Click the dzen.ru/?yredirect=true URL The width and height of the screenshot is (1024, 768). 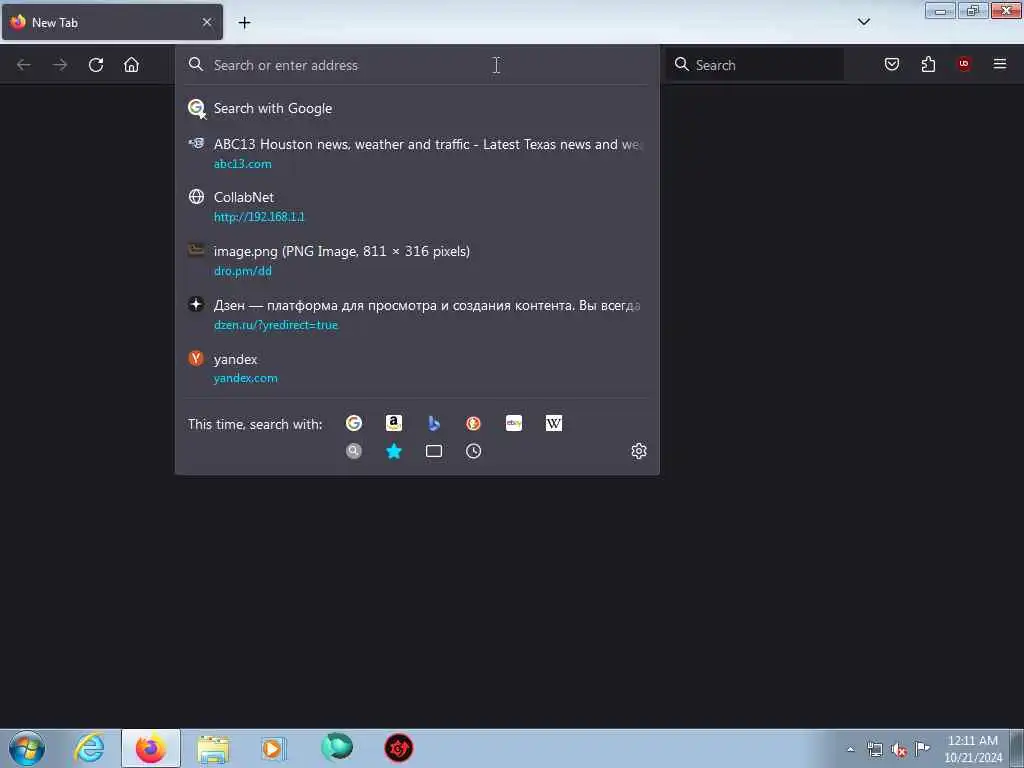point(276,325)
